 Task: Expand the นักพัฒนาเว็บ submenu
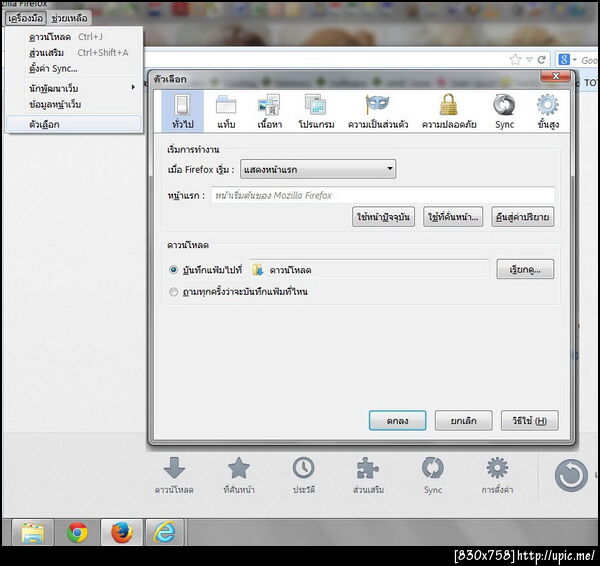(74, 88)
